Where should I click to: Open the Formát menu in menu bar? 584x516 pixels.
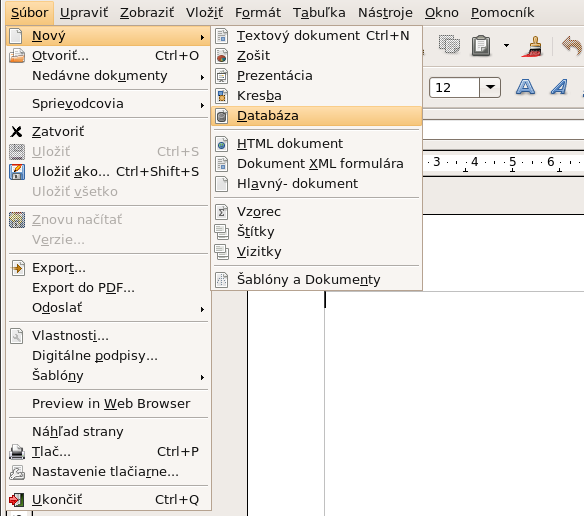pyautogui.click(x=258, y=13)
